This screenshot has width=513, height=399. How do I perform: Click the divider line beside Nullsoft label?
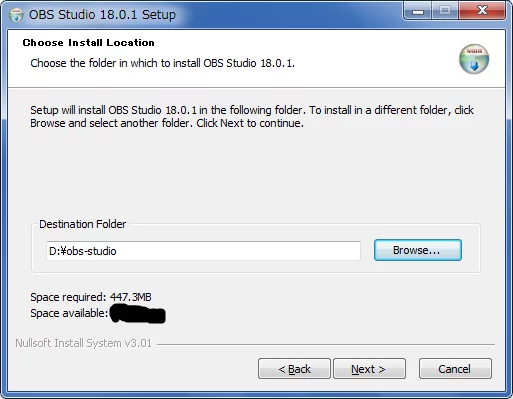click(x=326, y=344)
